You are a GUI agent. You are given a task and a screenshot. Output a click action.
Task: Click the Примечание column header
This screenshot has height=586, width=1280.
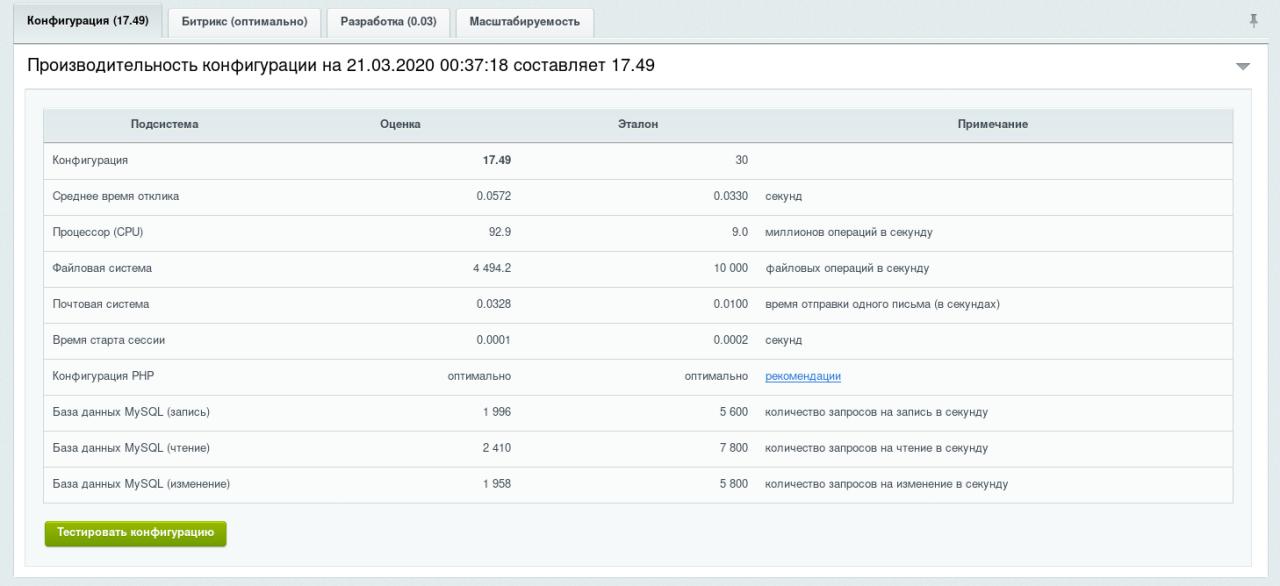tap(993, 124)
